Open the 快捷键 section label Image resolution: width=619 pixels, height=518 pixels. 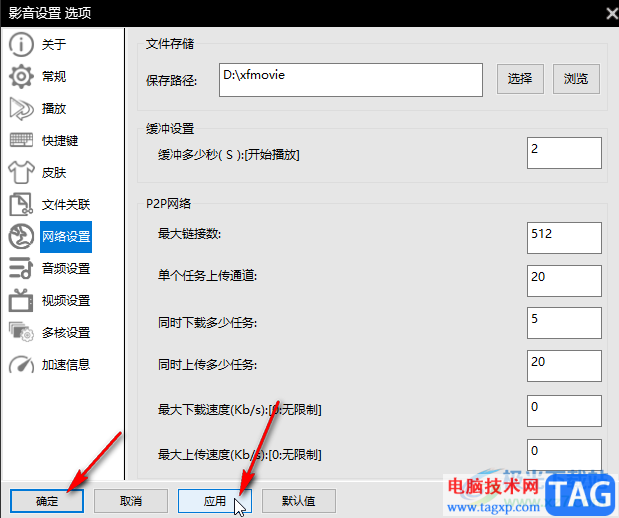60,141
